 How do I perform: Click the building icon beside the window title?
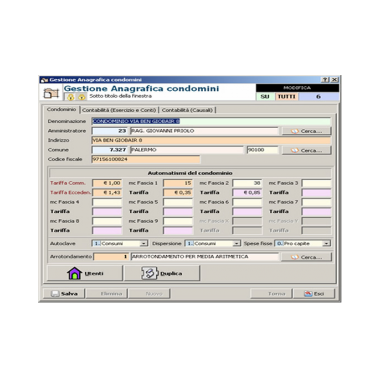51,93
